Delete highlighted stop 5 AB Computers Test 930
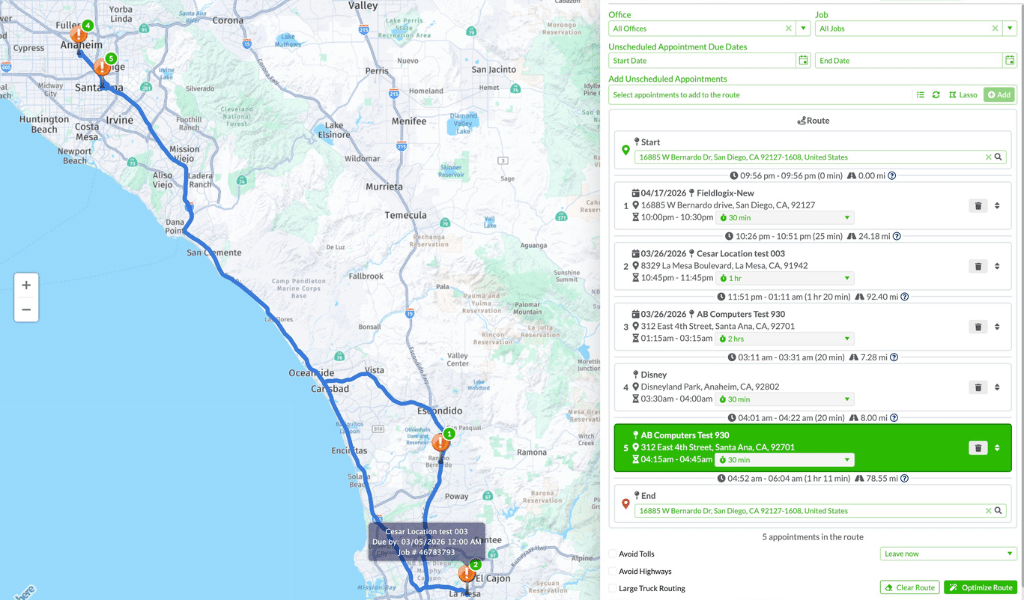Screen dimensions: 1024x600 click(x=978, y=448)
